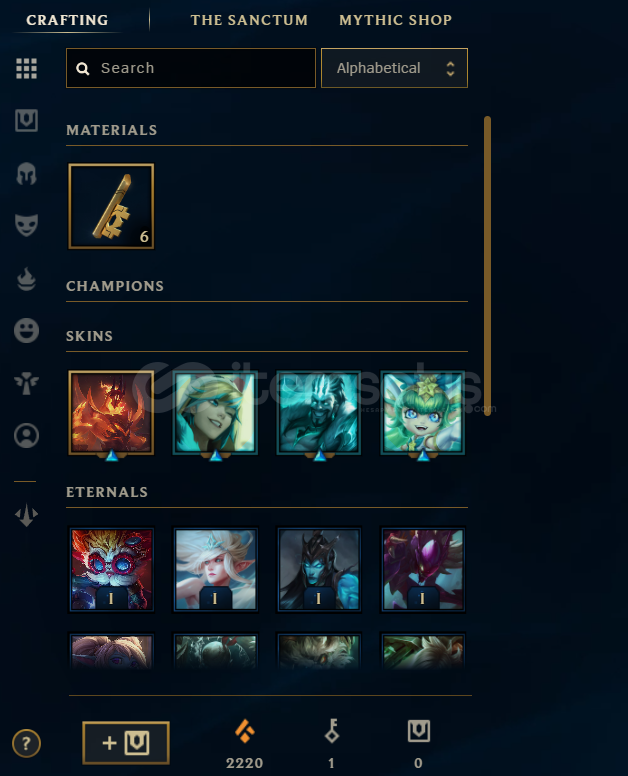This screenshot has height=776, width=628.
Task: Select the Eternals flame filter icon
Action: click(x=26, y=278)
